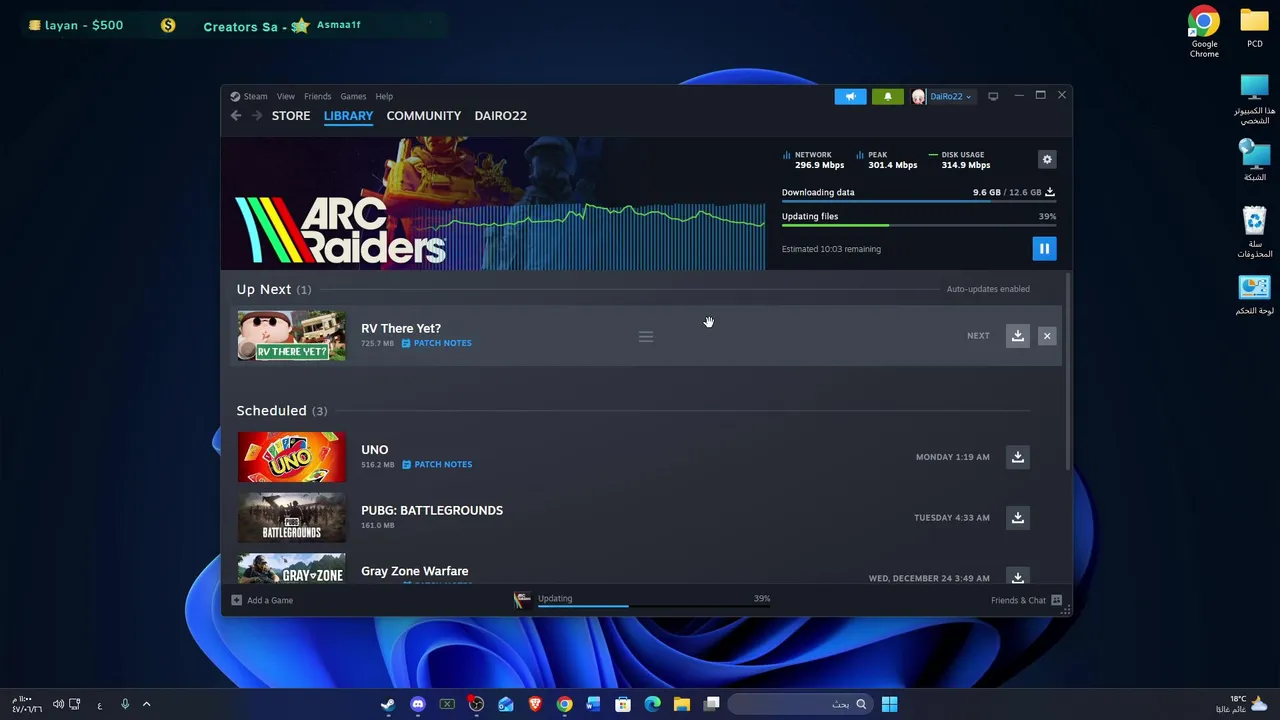Click the Scheduled section header
The width and height of the screenshot is (1280, 720).
pos(281,411)
